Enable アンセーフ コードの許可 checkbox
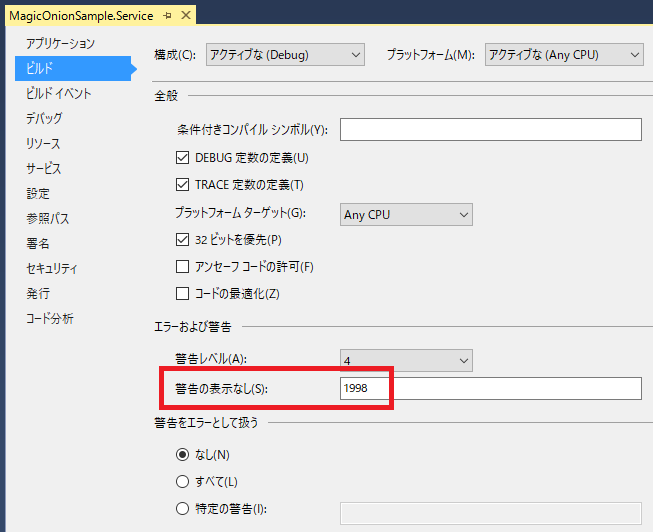Screen dimensions: 653x532 [182, 267]
